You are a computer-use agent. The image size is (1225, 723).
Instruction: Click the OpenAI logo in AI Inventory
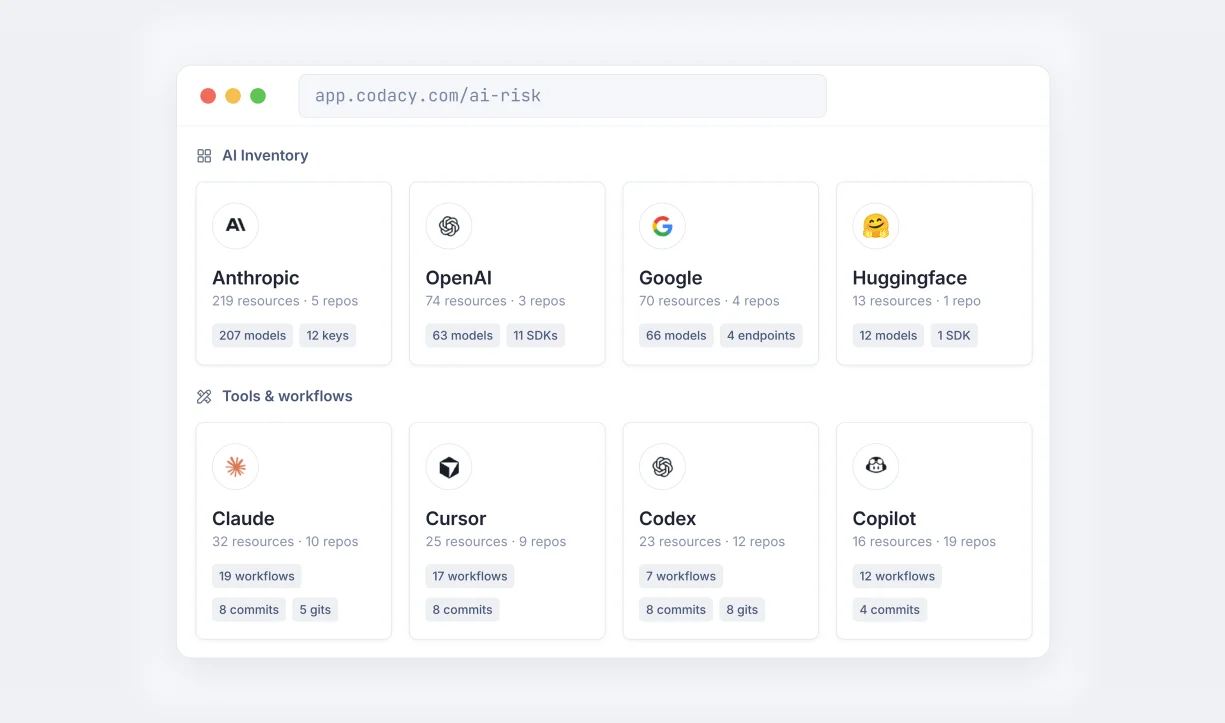(449, 226)
